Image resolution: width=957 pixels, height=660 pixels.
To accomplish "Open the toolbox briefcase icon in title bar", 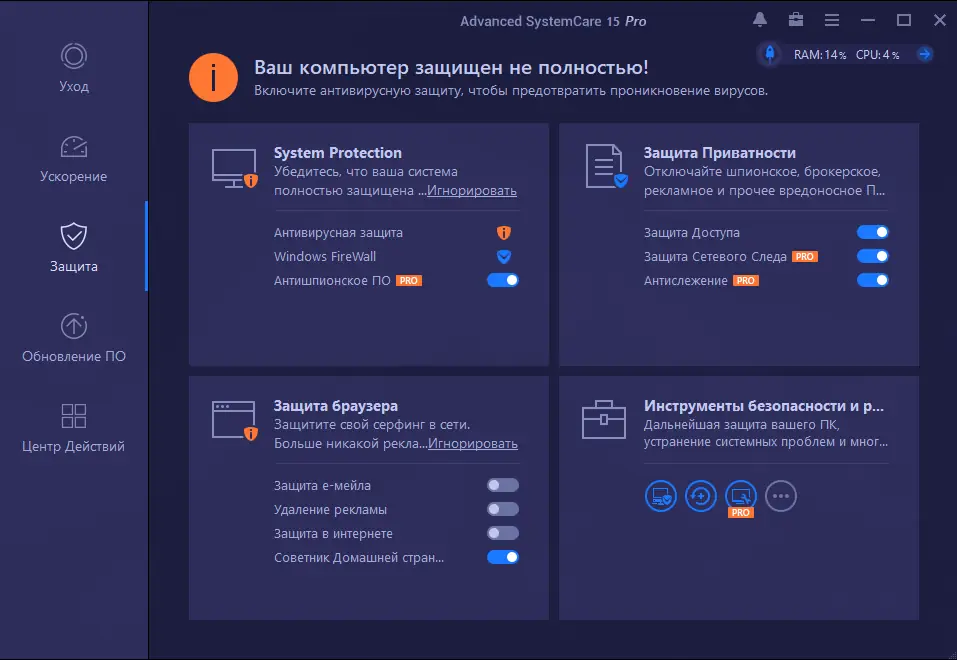I will click(x=796, y=20).
